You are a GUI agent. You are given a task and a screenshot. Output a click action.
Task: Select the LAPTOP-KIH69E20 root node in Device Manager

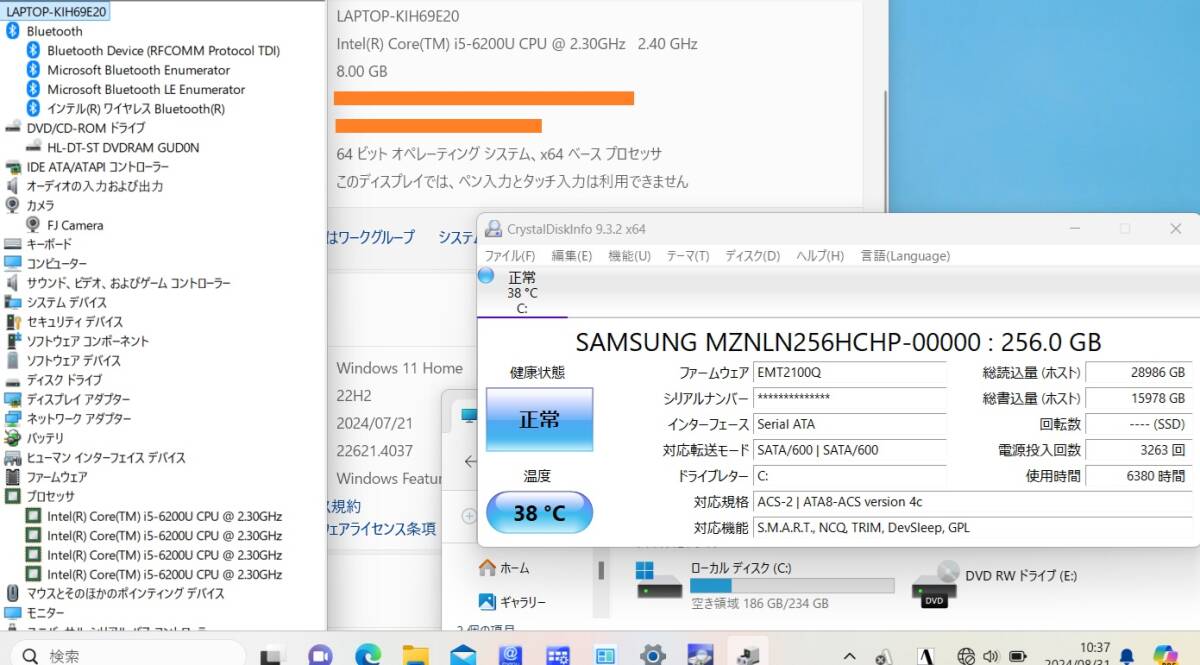[56, 12]
